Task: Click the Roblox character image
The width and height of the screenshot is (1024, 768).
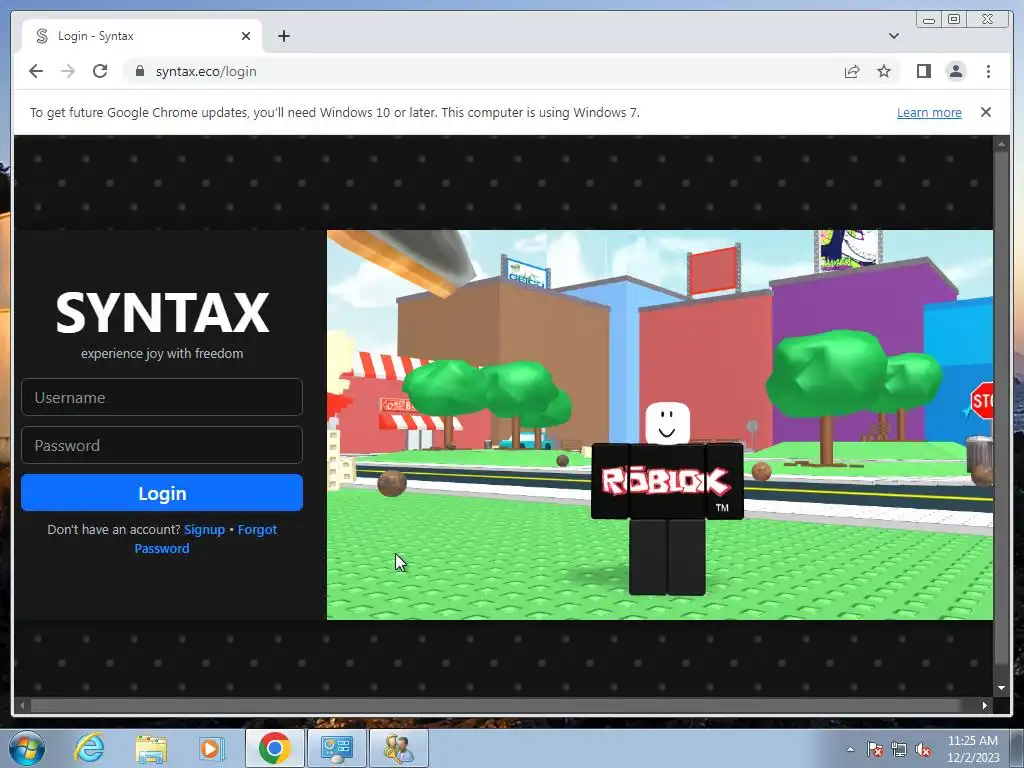Action: point(667,498)
